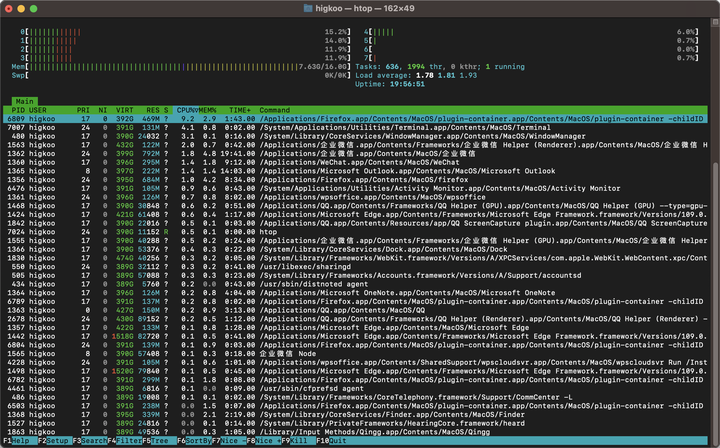The image size is (720, 448).
Task: Click the PID column header
Action: (18, 110)
